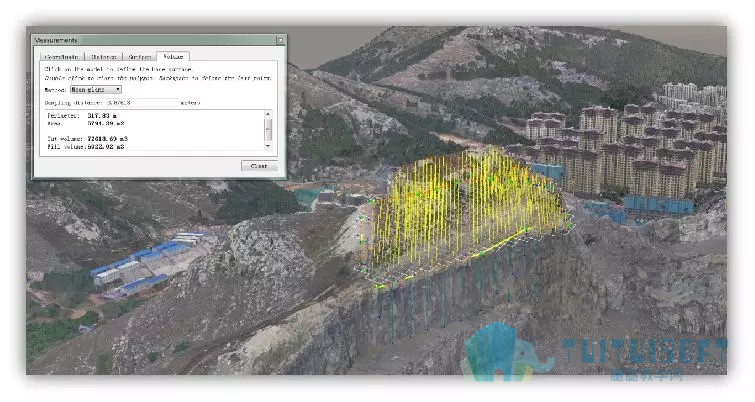
Task: Click into the Sampling distance field
Action: click(x=142, y=103)
